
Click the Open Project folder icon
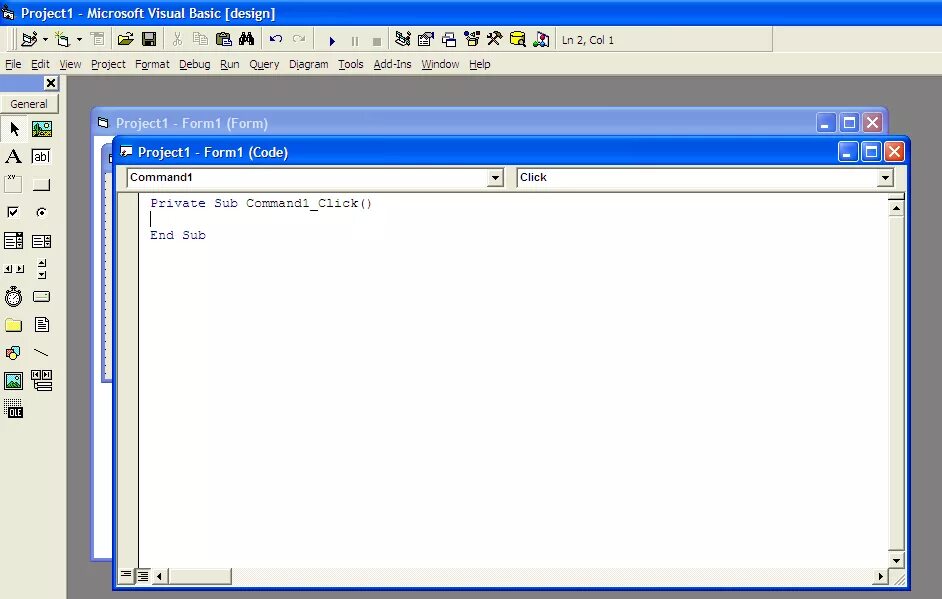[x=126, y=40]
